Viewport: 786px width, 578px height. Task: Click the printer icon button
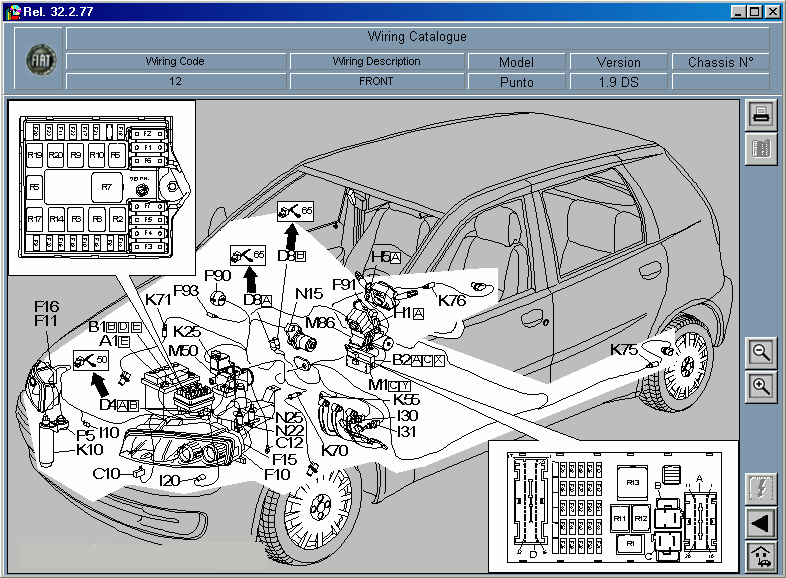[x=761, y=114]
